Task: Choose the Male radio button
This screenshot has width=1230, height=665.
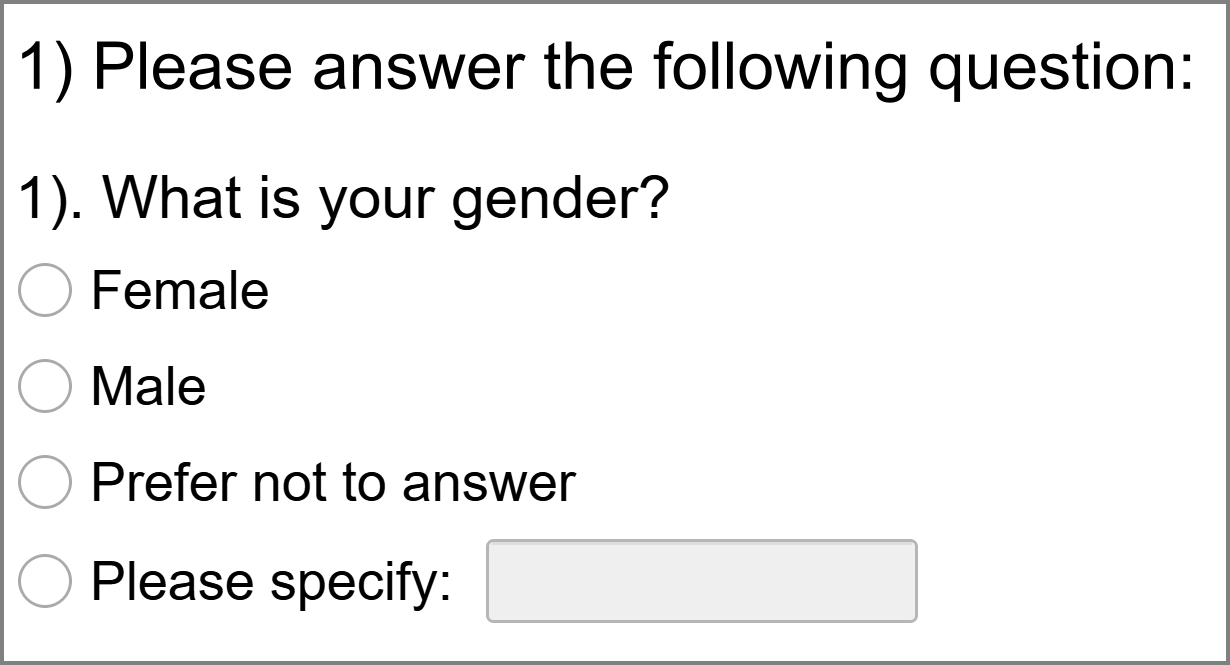Action: [45, 387]
